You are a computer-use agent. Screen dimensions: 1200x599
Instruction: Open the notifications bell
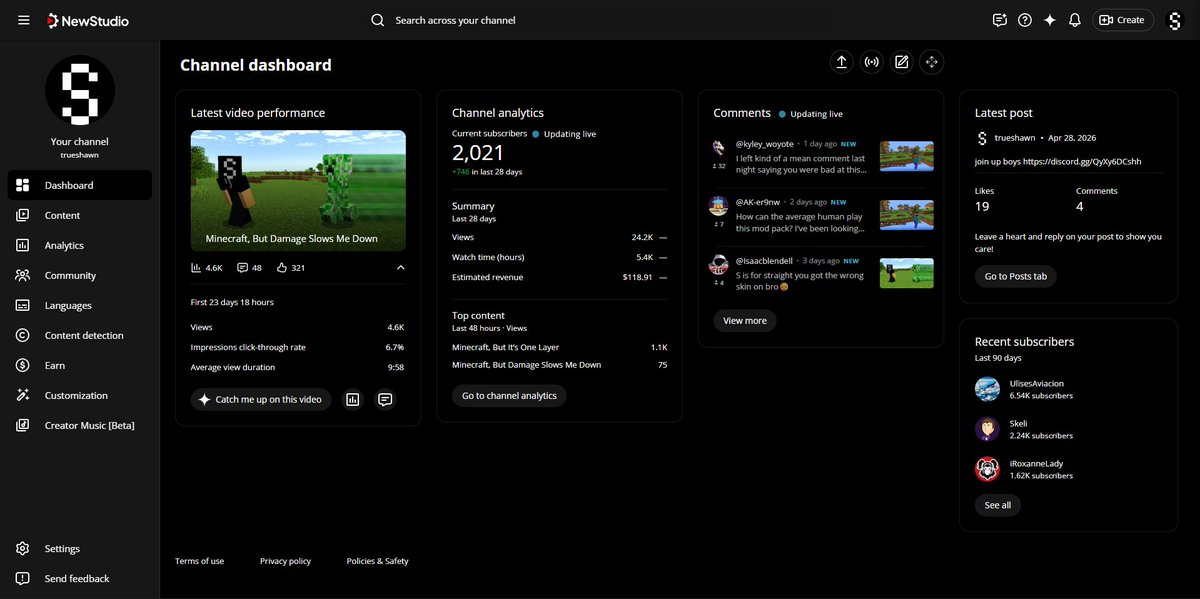1075,20
